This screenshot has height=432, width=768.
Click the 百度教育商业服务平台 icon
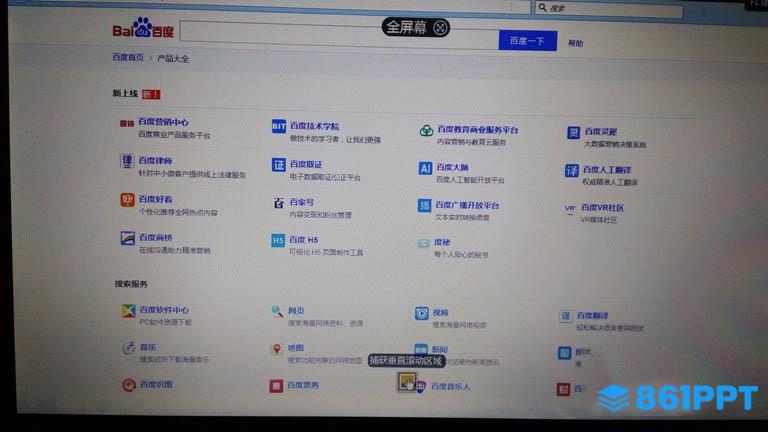[x=426, y=130]
